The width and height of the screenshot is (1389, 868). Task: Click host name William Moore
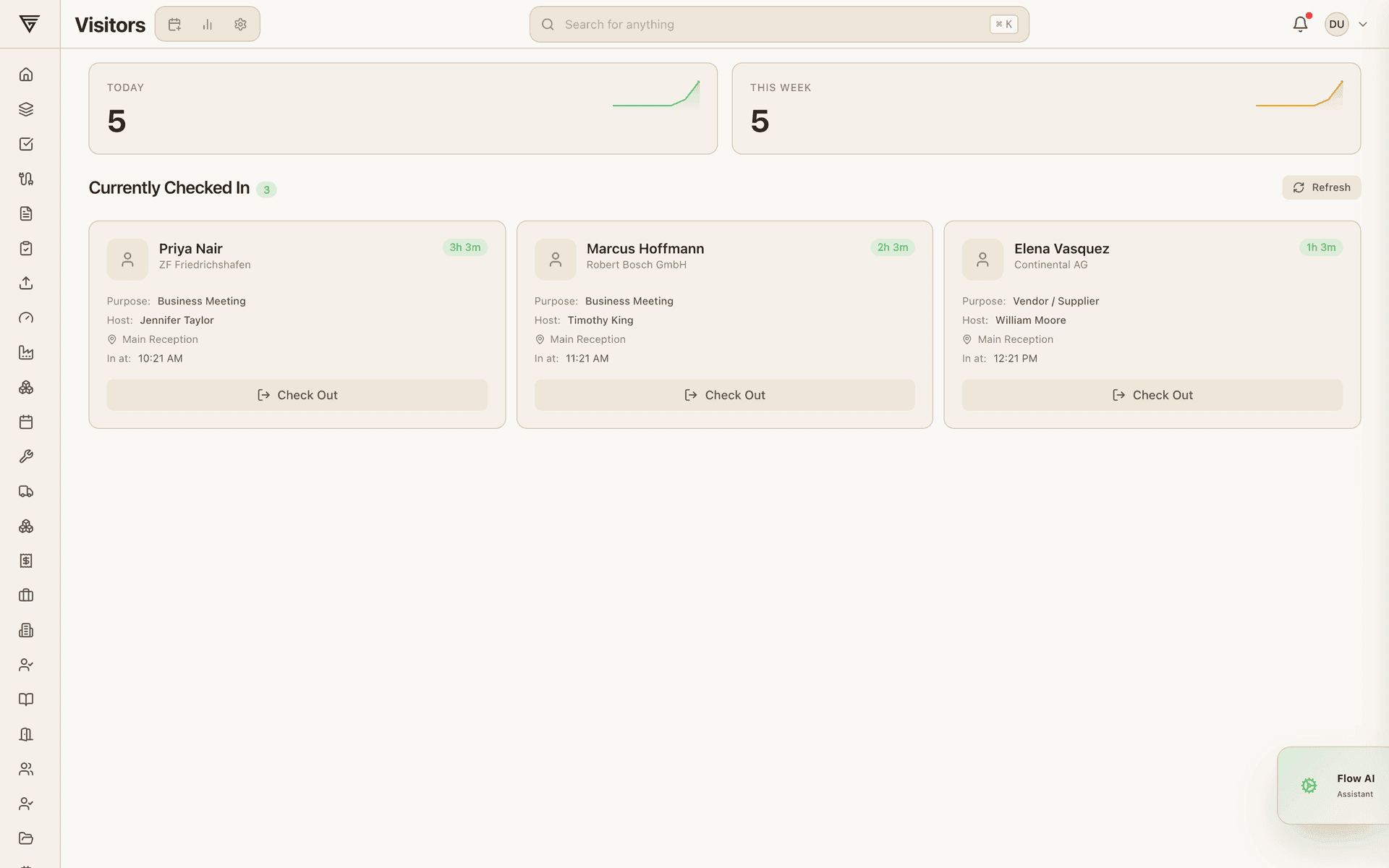1030,320
